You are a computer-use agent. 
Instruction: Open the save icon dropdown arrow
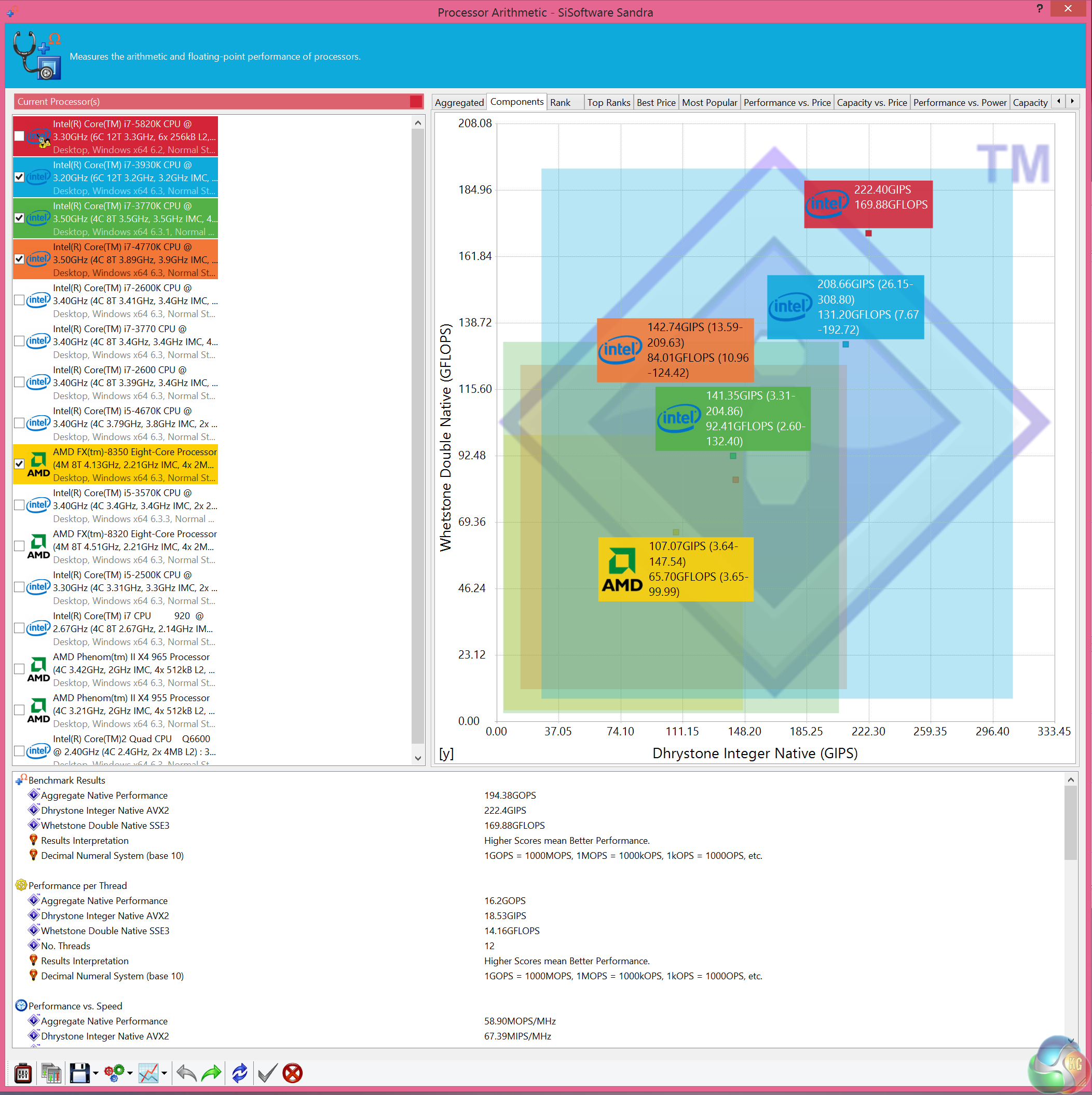coord(95,1073)
